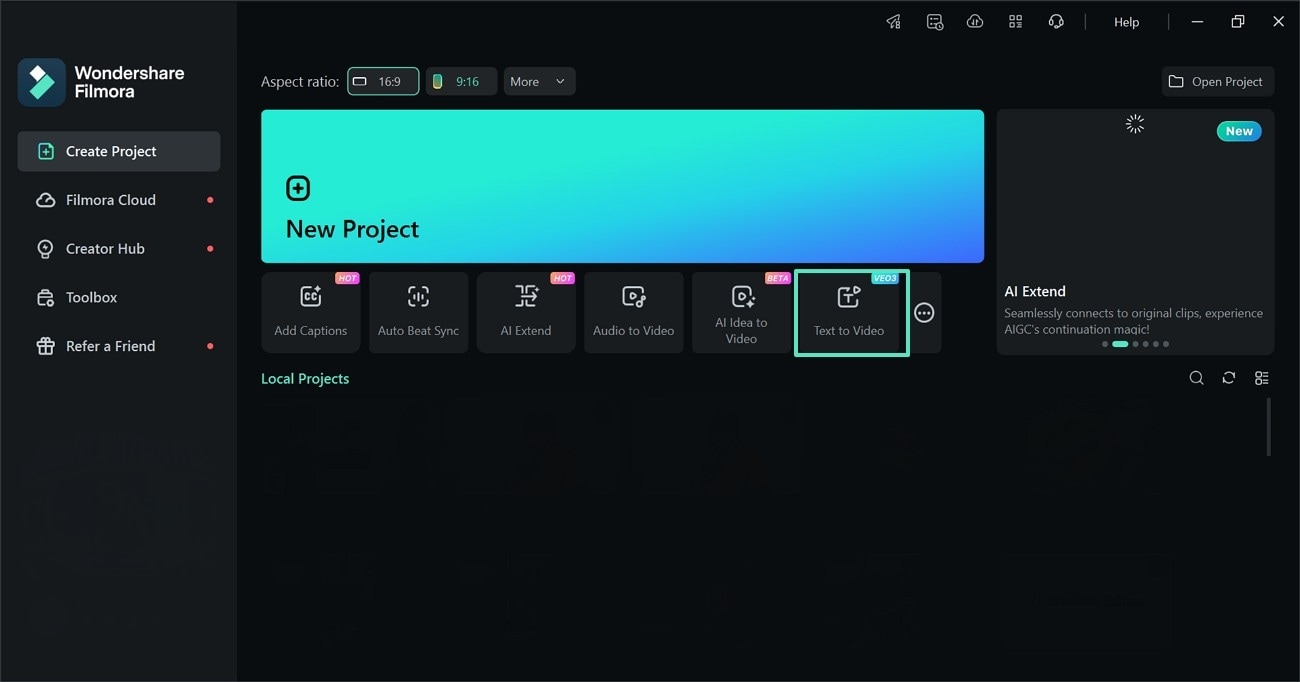Open the AI Extend tool card
The image size is (1300, 682).
pyautogui.click(x=526, y=312)
